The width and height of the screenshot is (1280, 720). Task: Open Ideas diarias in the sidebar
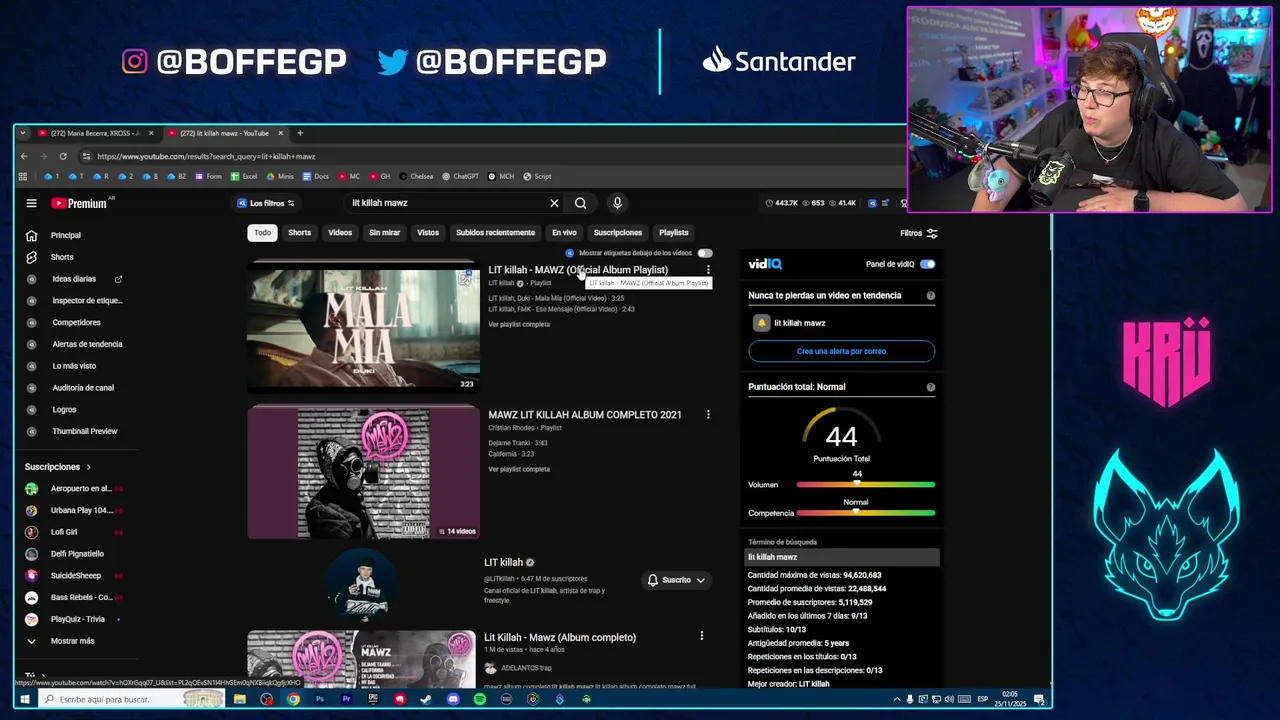coord(74,279)
